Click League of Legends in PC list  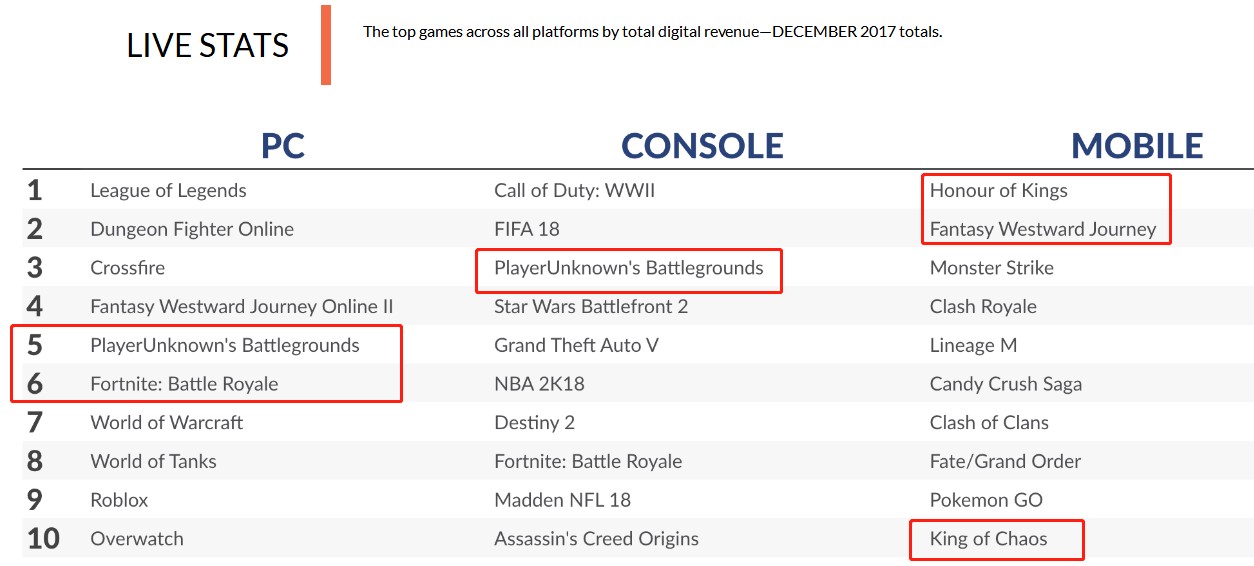168,190
